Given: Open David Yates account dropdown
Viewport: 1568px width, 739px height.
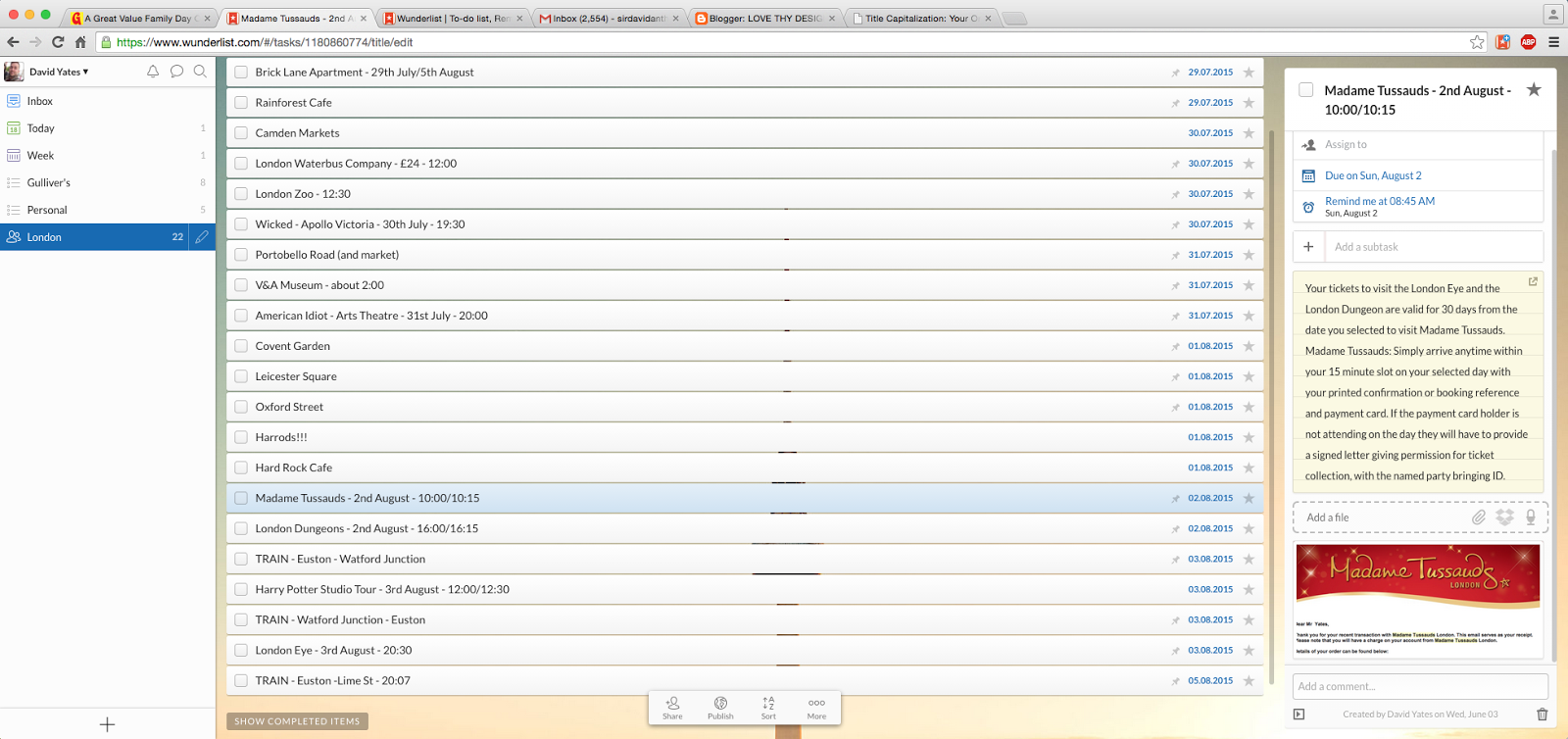Looking at the screenshot, I should click(x=59, y=72).
